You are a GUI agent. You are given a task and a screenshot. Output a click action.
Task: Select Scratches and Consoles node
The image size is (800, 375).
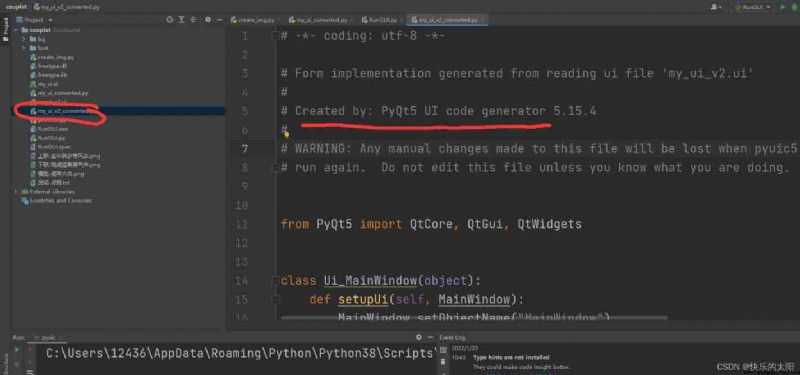[57, 201]
